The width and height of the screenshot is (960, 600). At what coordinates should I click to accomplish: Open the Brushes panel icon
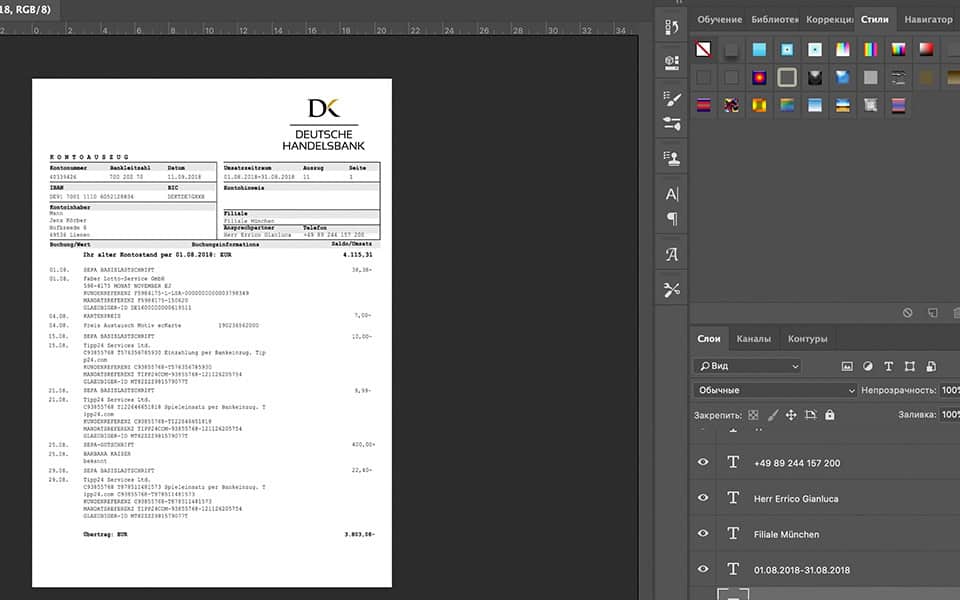pos(672,123)
